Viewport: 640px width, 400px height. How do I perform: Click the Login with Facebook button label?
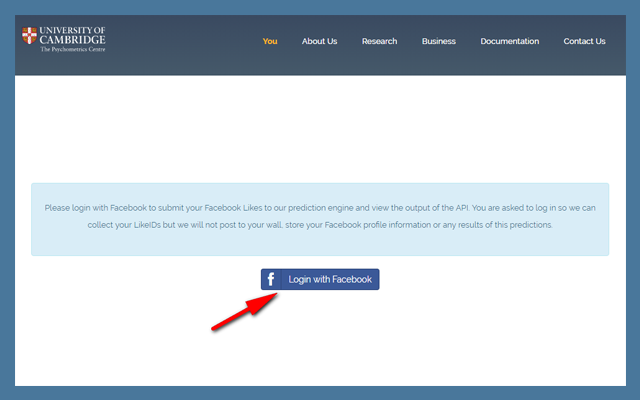click(x=330, y=279)
